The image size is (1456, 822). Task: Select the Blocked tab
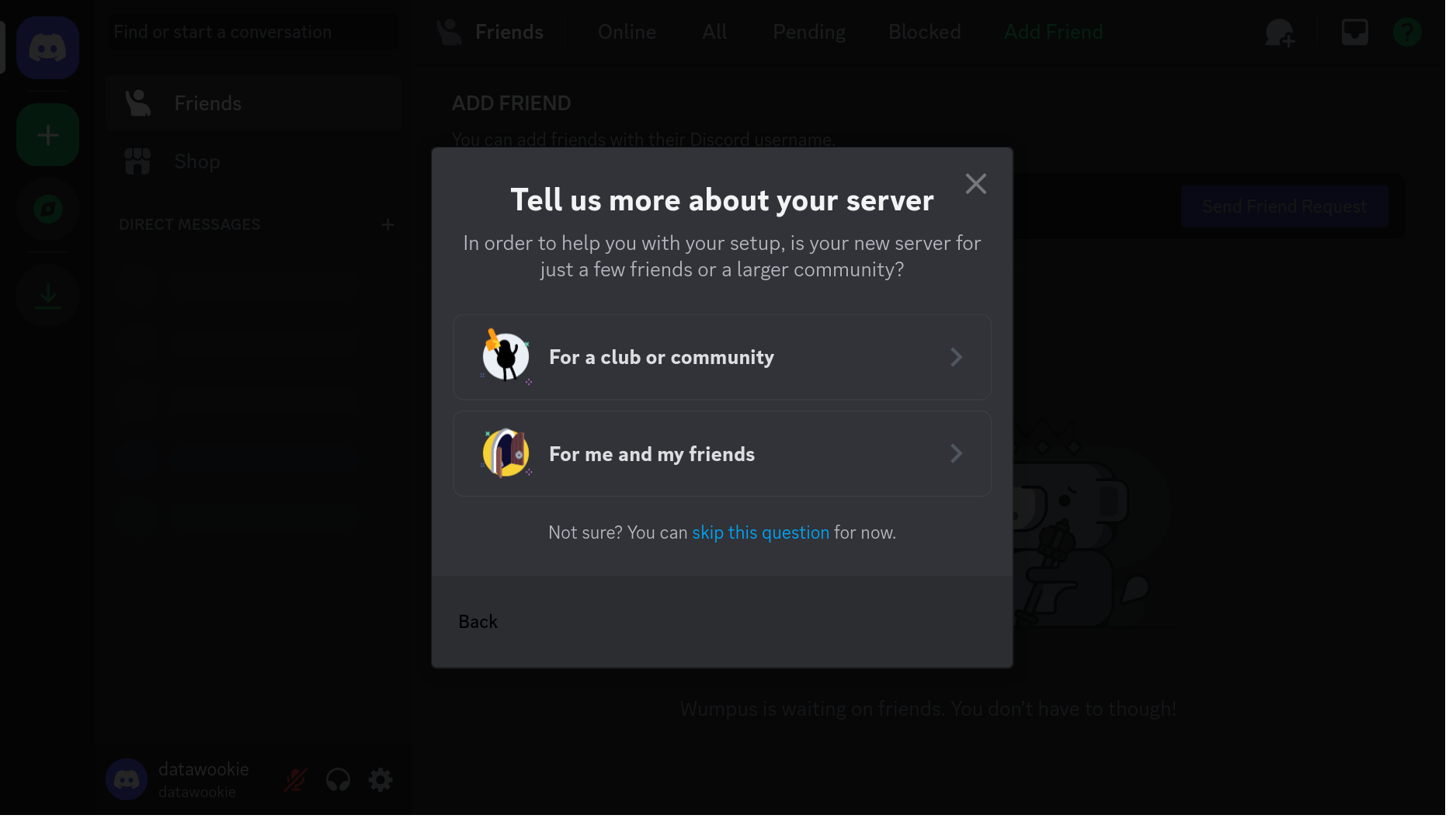(924, 32)
